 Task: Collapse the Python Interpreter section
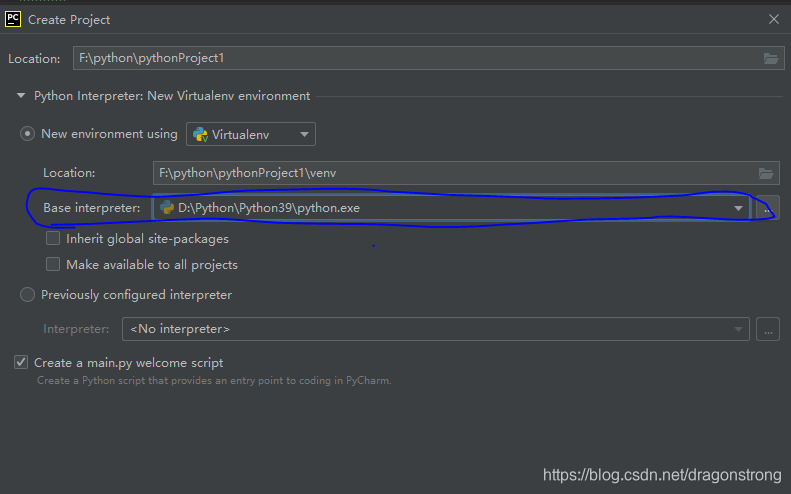click(21, 95)
